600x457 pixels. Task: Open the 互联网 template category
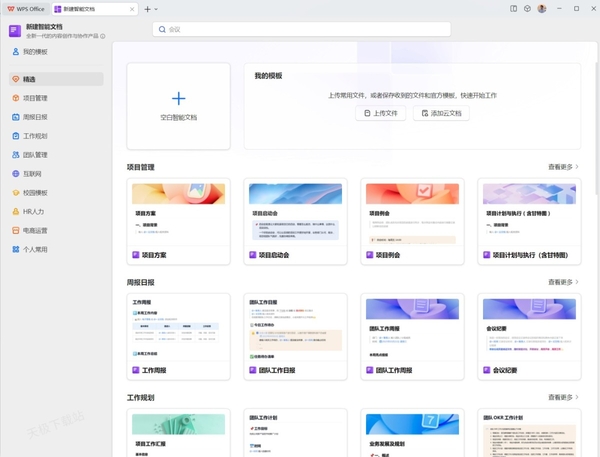click(x=32, y=174)
